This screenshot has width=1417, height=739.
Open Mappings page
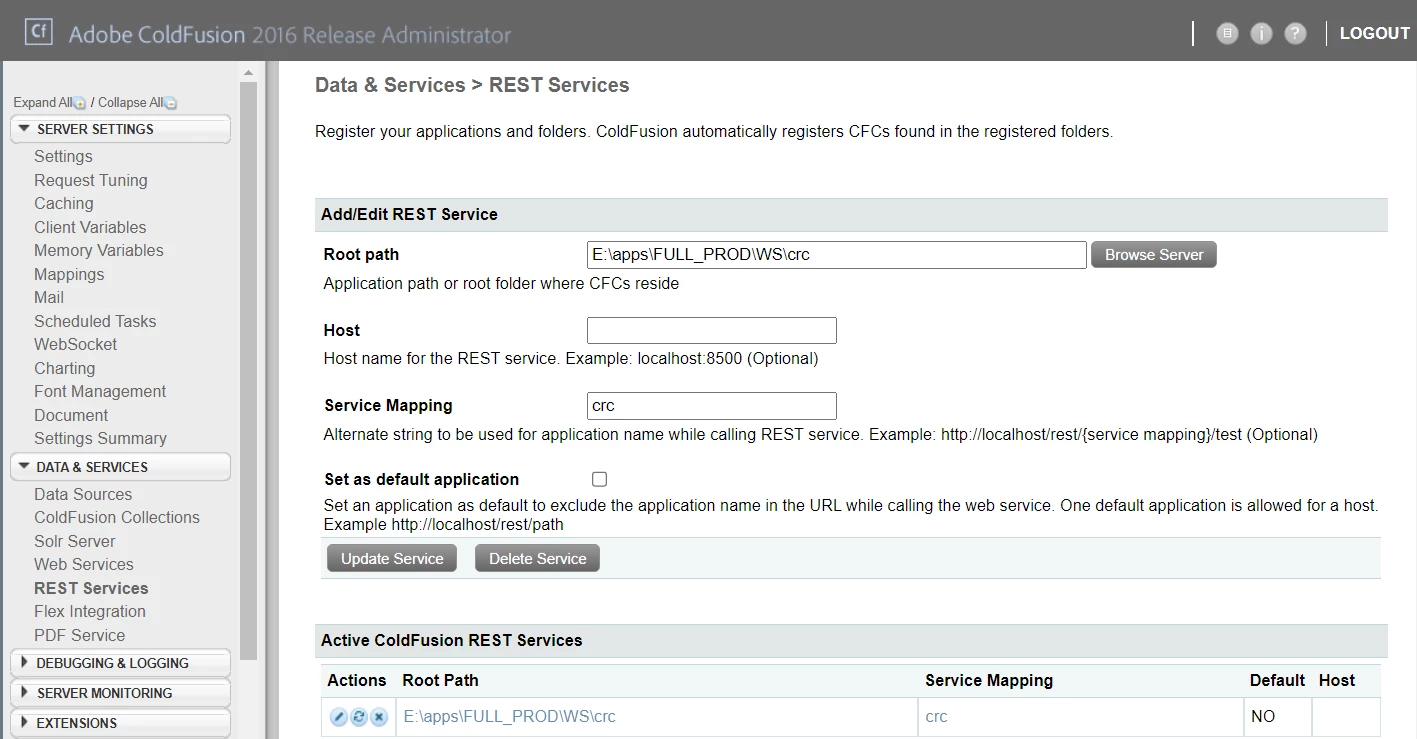69,274
